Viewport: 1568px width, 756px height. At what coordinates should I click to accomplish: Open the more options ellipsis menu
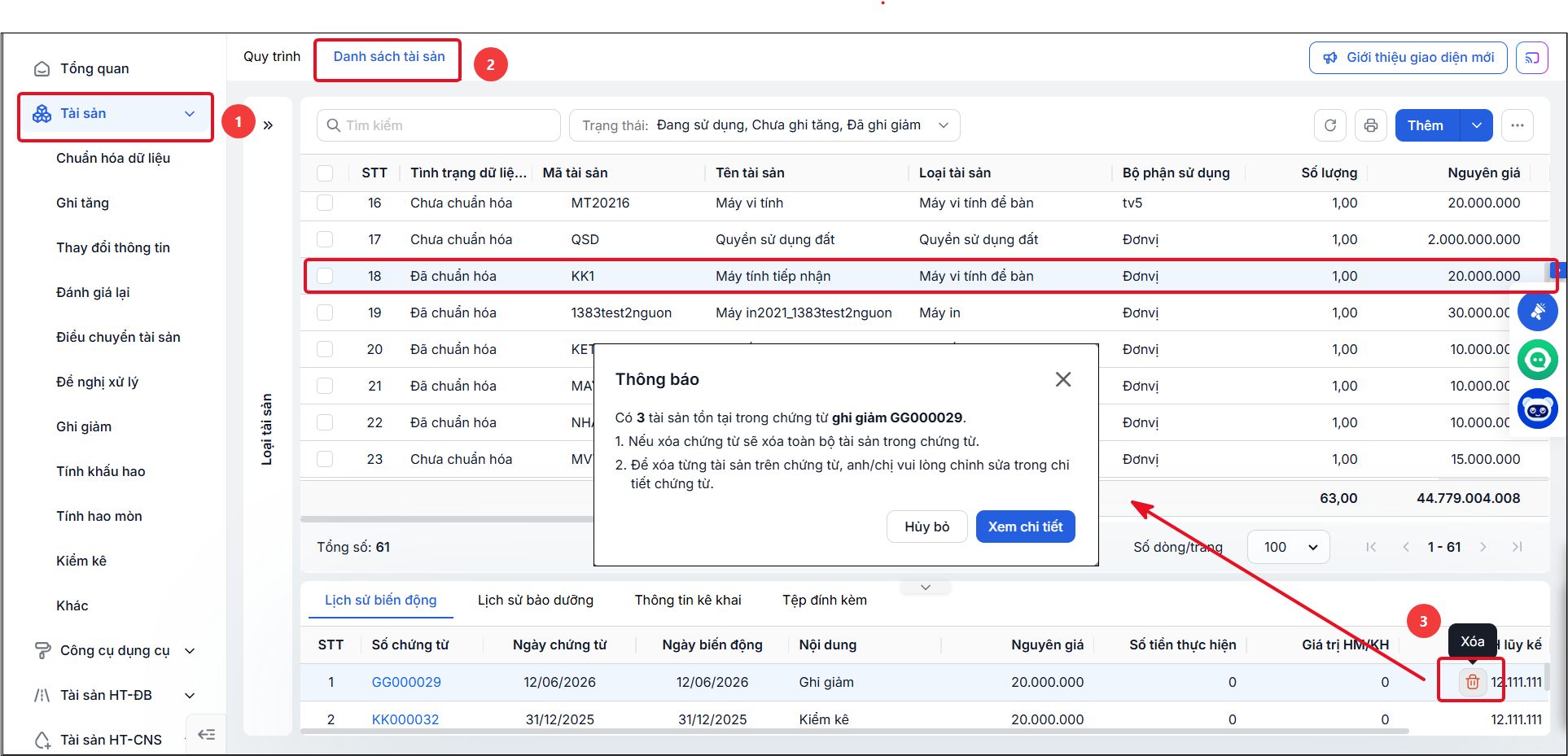[x=1518, y=125]
